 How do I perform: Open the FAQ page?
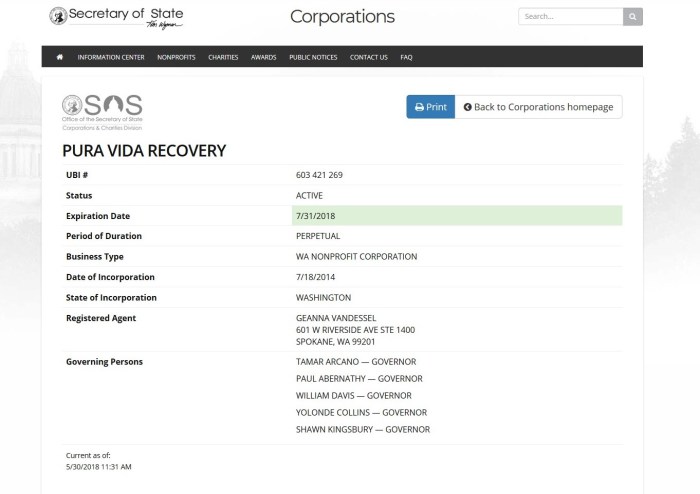pyautogui.click(x=406, y=57)
